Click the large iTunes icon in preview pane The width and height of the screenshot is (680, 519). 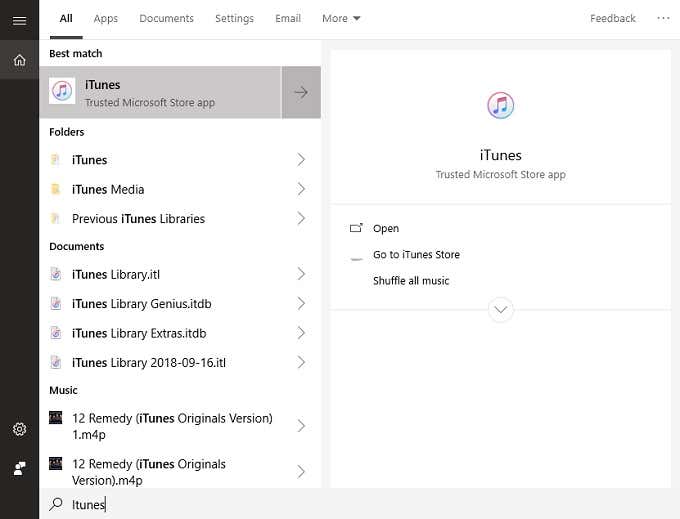501,105
